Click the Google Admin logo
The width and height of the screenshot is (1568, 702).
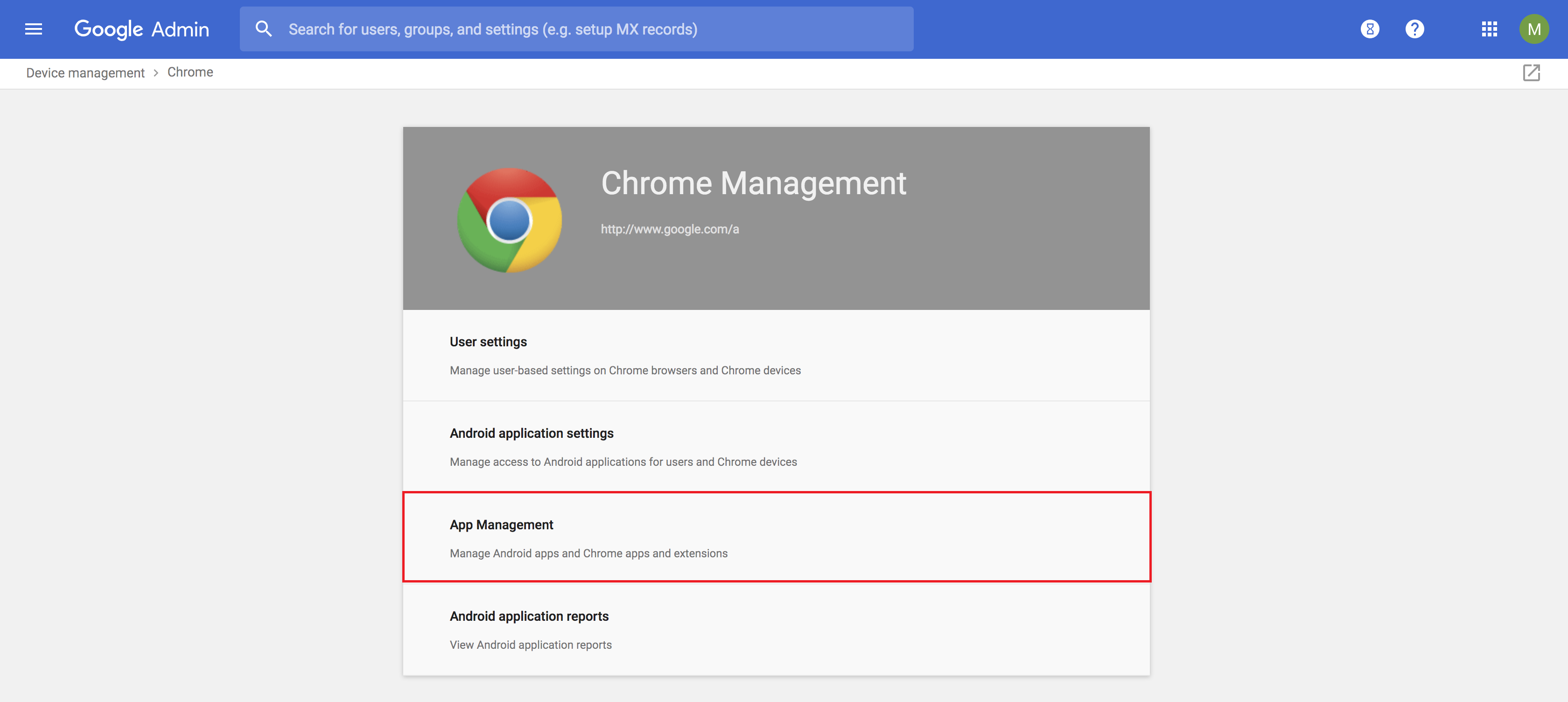pyautogui.click(x=141, y=28)
